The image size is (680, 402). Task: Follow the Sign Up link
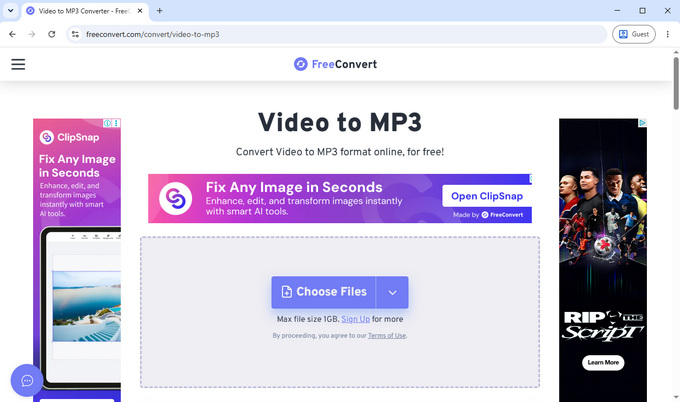pyautogui.click(x=356, y=319)
